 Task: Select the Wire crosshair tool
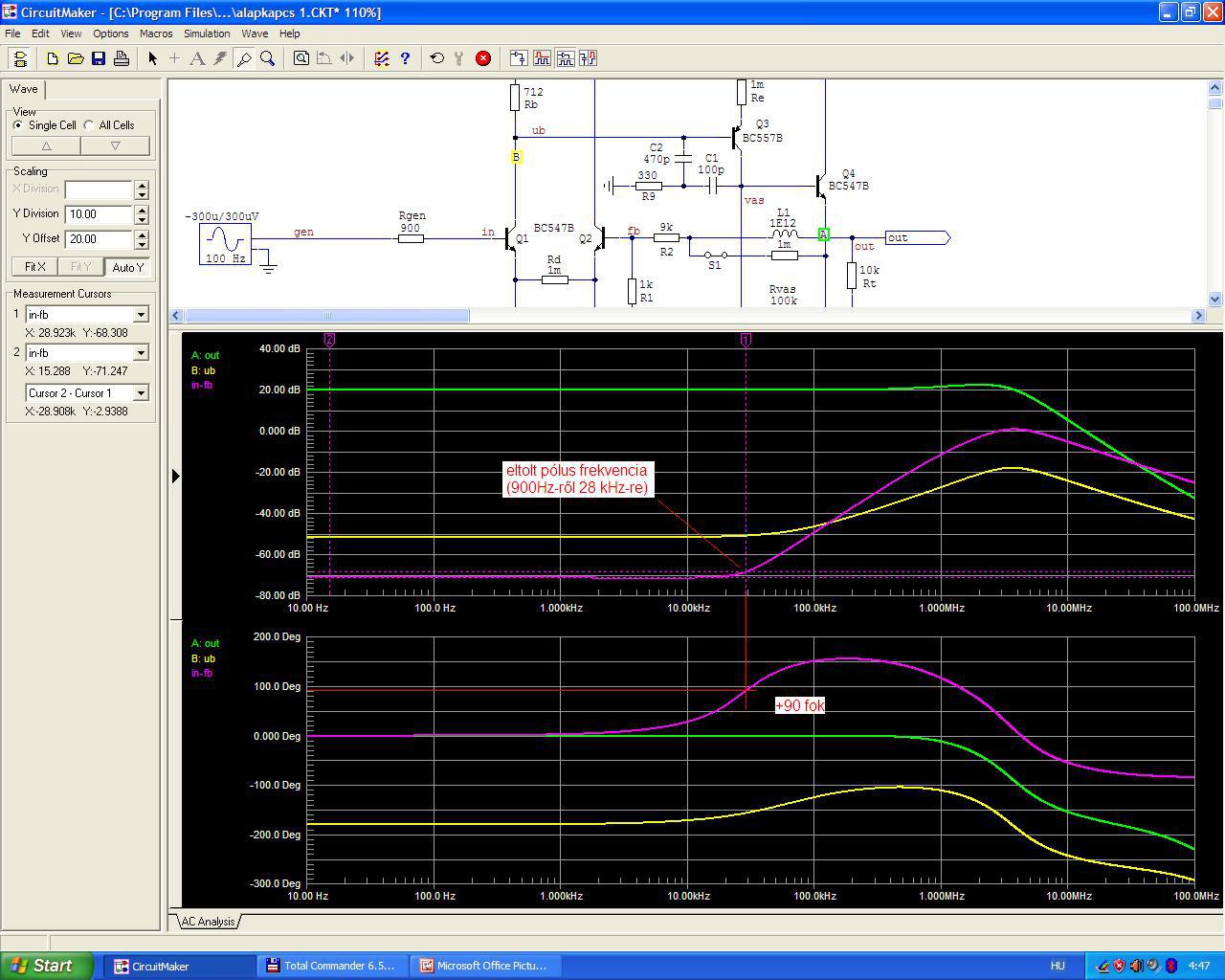point(175,58)
